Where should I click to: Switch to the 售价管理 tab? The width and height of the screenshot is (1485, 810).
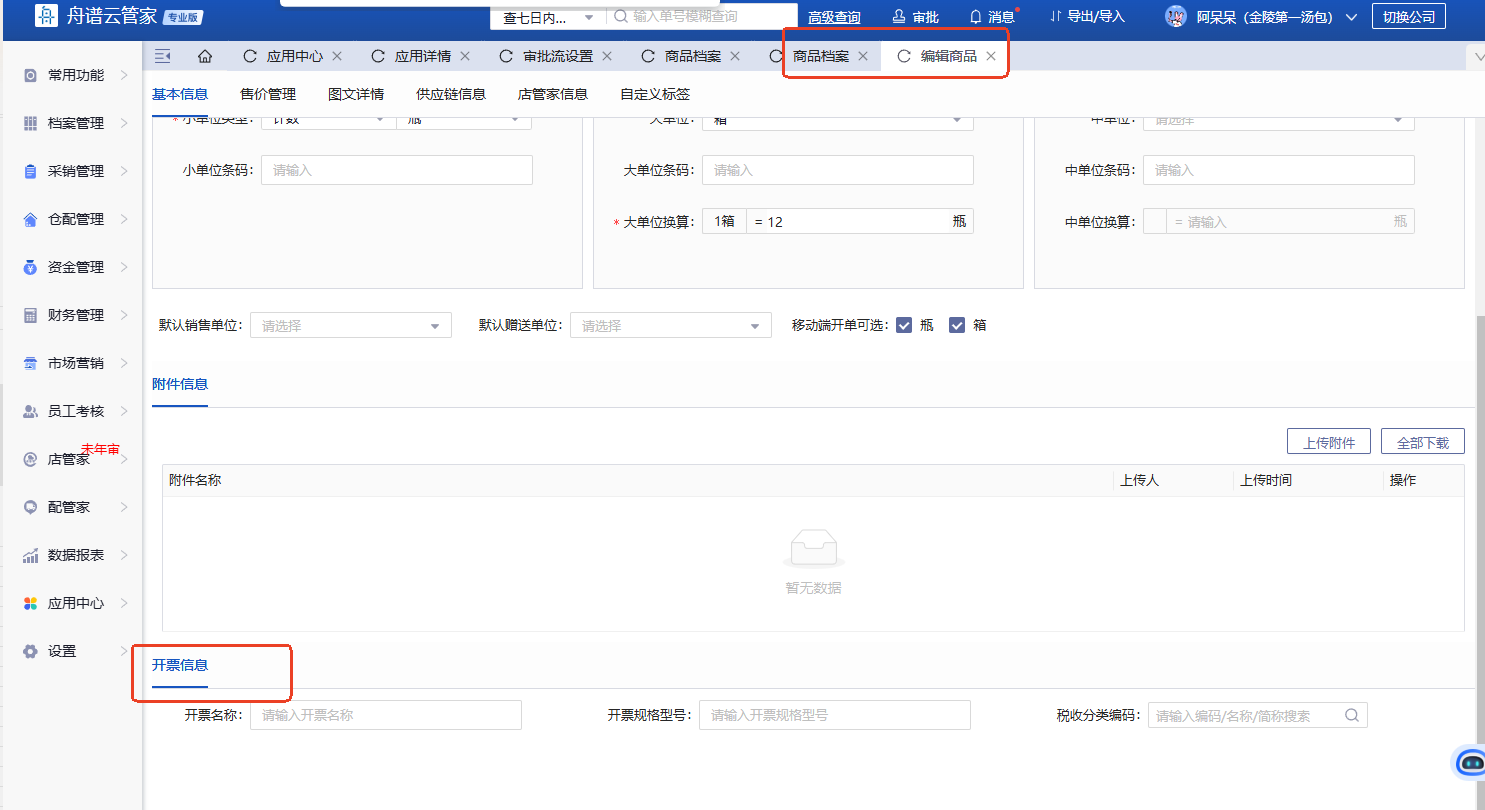(268, 94)
